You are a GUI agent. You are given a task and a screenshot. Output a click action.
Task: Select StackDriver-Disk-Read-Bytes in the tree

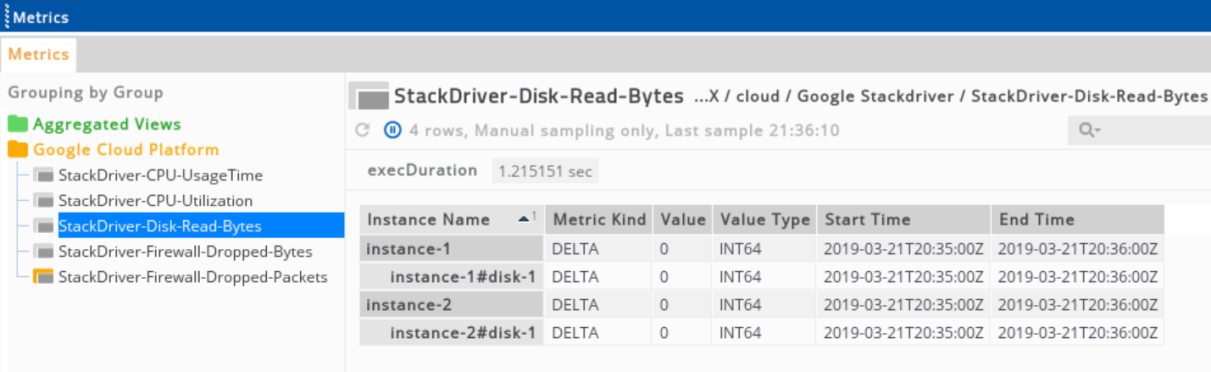[x=160, y=227]
